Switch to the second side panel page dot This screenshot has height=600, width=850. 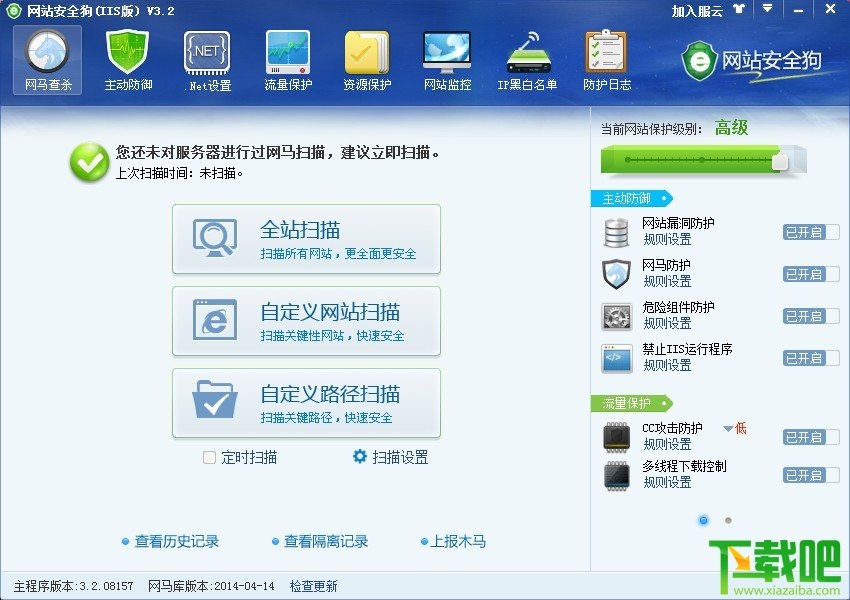click(728, 520)
